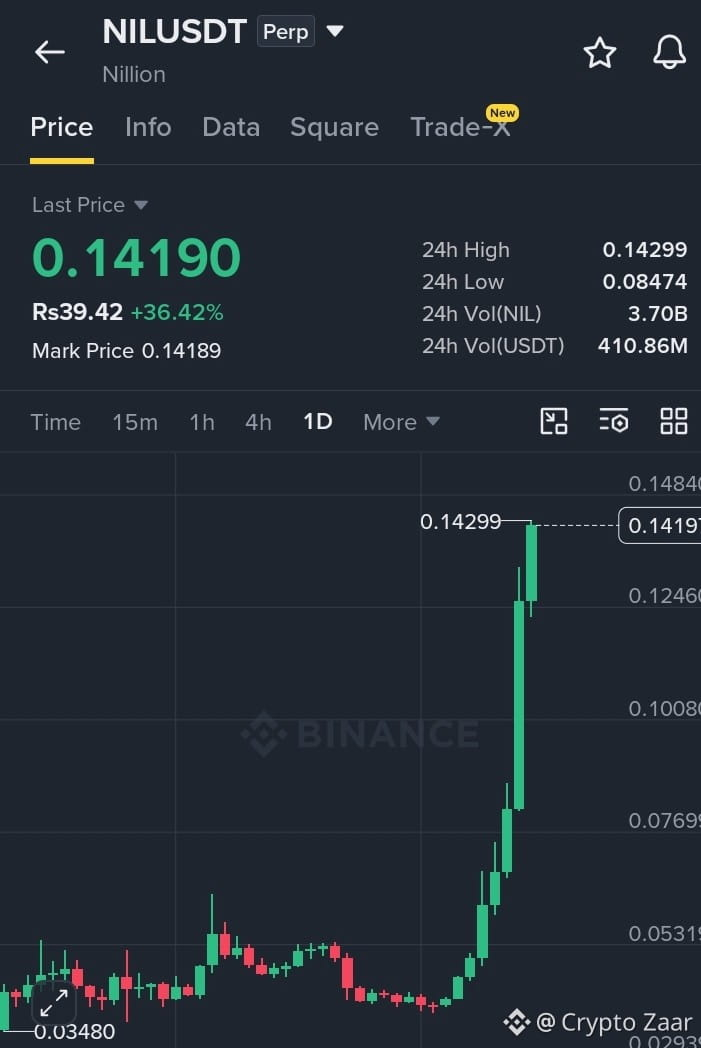Open the Square tab
The width and height of the screenshot is (701, 1048).
[334, 127]
